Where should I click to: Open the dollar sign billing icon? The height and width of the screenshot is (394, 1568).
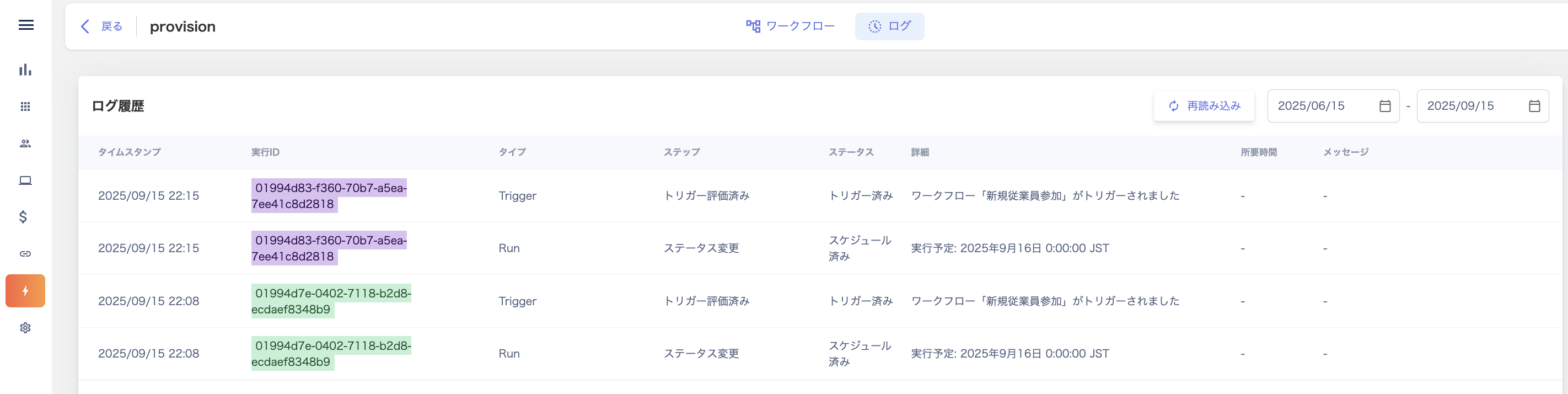(x=23, y=217)
